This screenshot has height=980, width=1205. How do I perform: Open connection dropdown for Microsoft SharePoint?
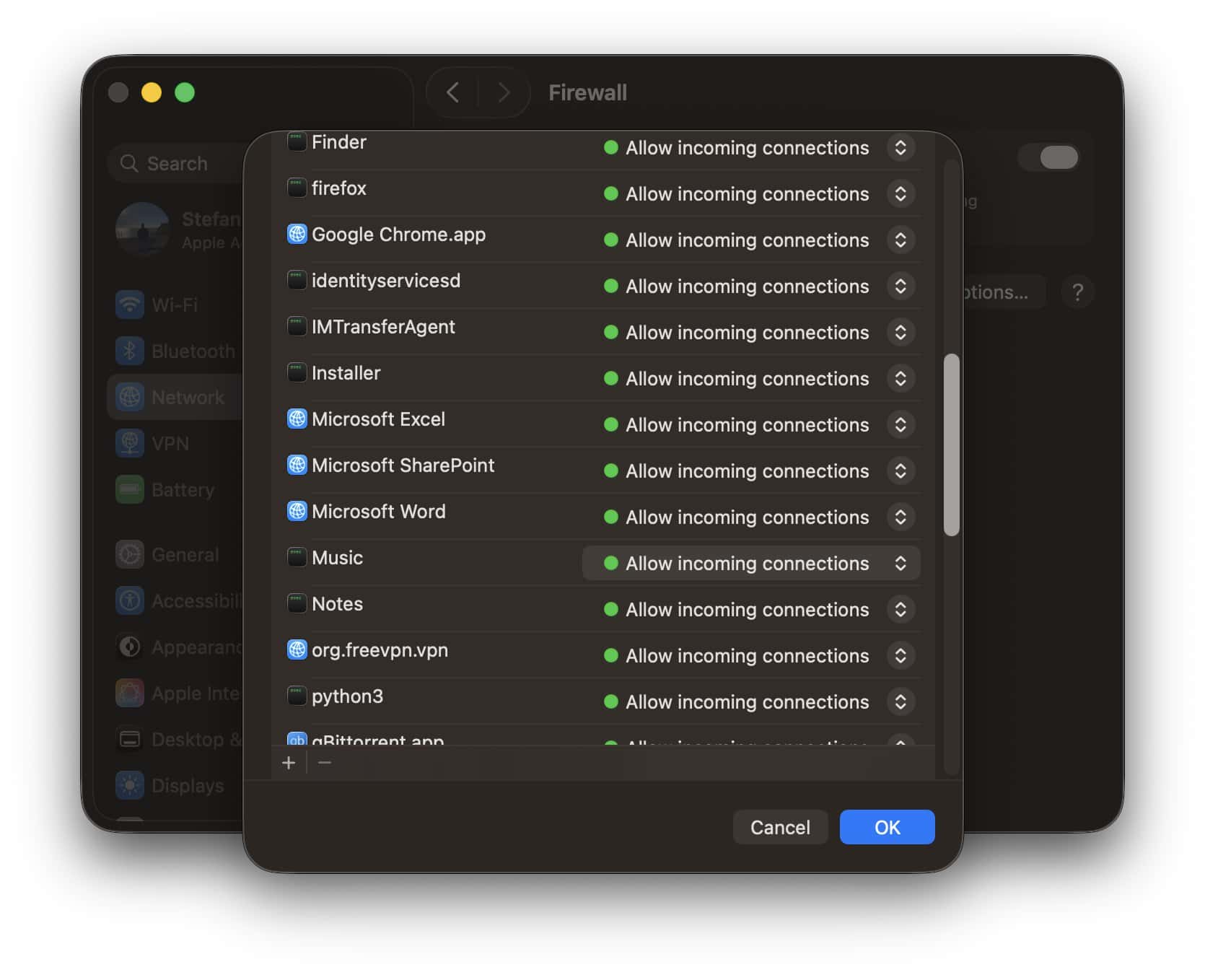901,471
